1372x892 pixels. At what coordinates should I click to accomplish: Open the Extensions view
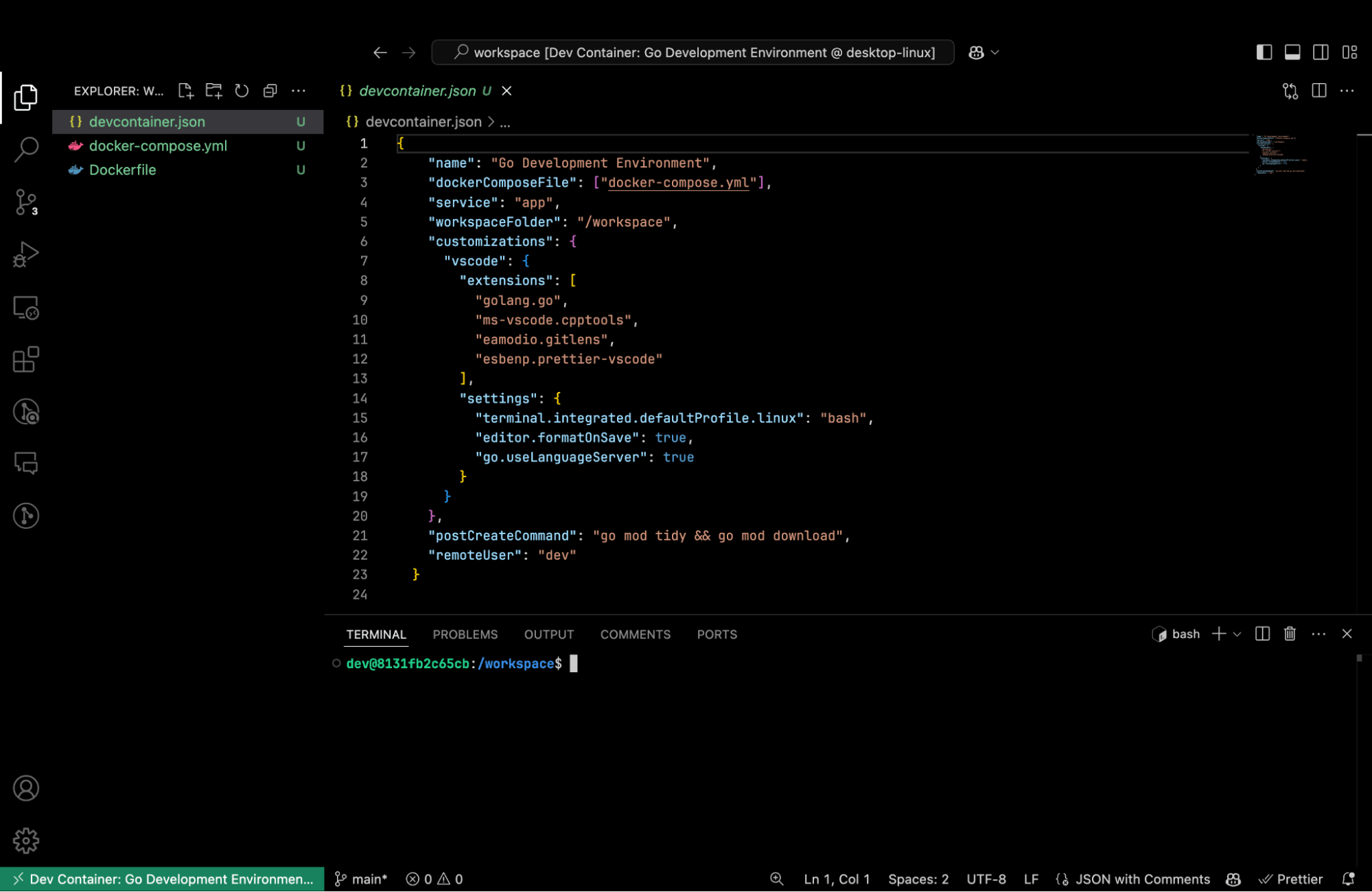pos(26,359)
